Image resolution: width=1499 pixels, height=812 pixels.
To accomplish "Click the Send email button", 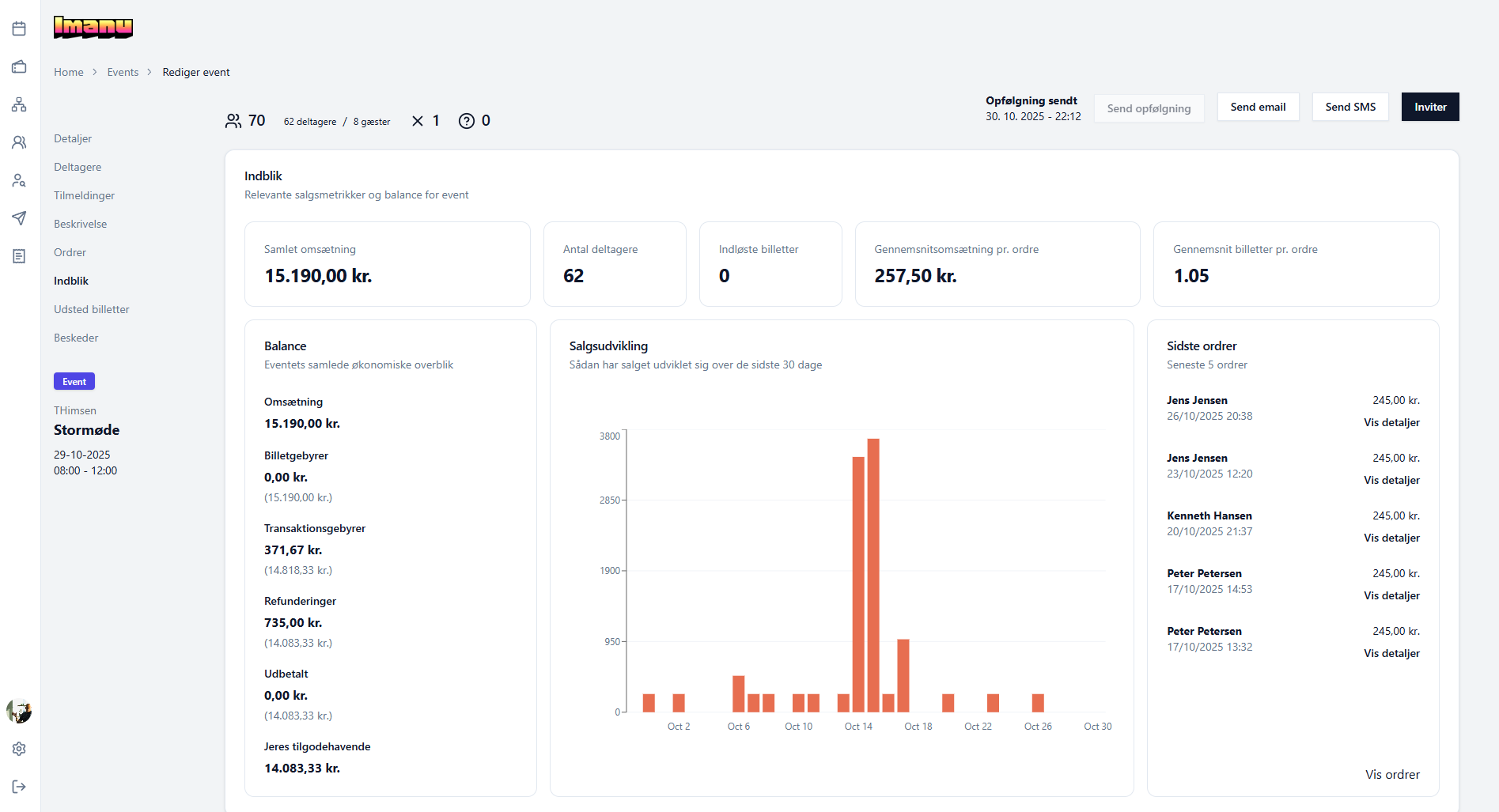I will (1257, 107).
